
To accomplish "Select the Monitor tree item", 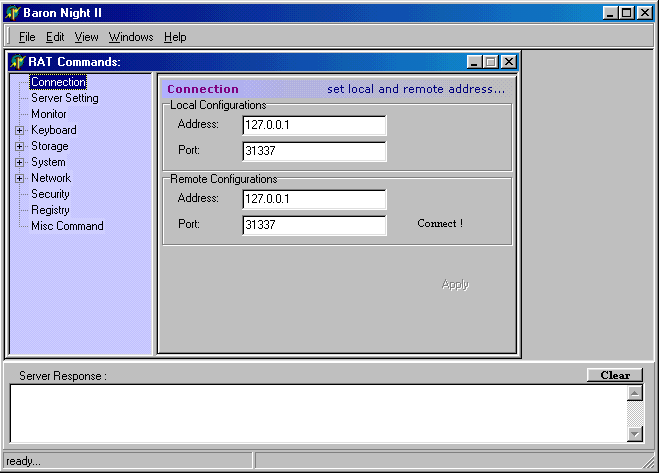I will (x=49, y=114).
